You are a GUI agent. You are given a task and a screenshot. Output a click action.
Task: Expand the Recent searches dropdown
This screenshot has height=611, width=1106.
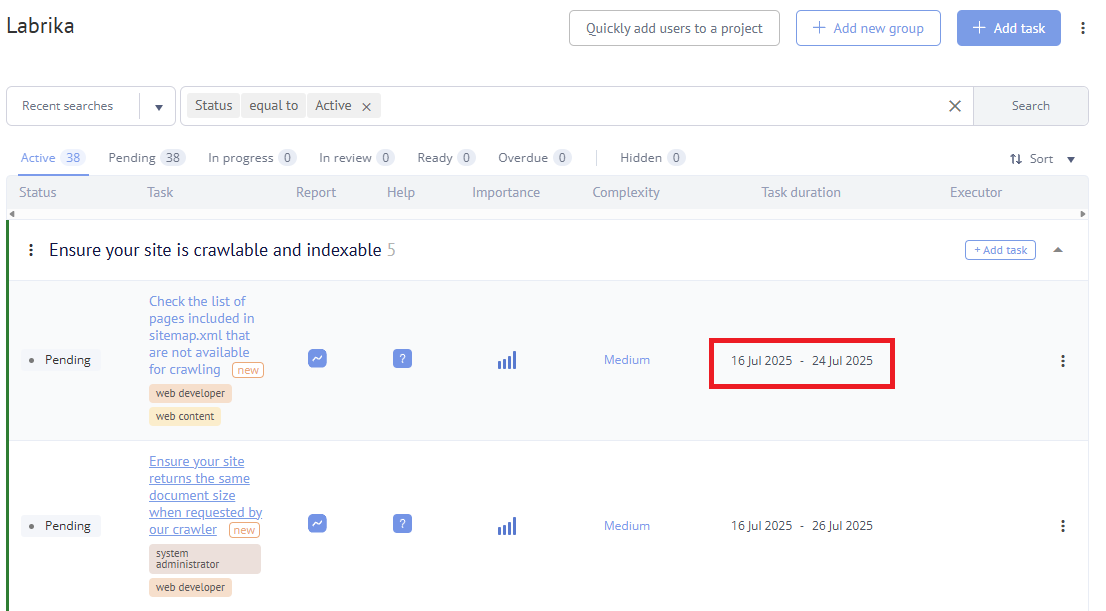[158, 107]
